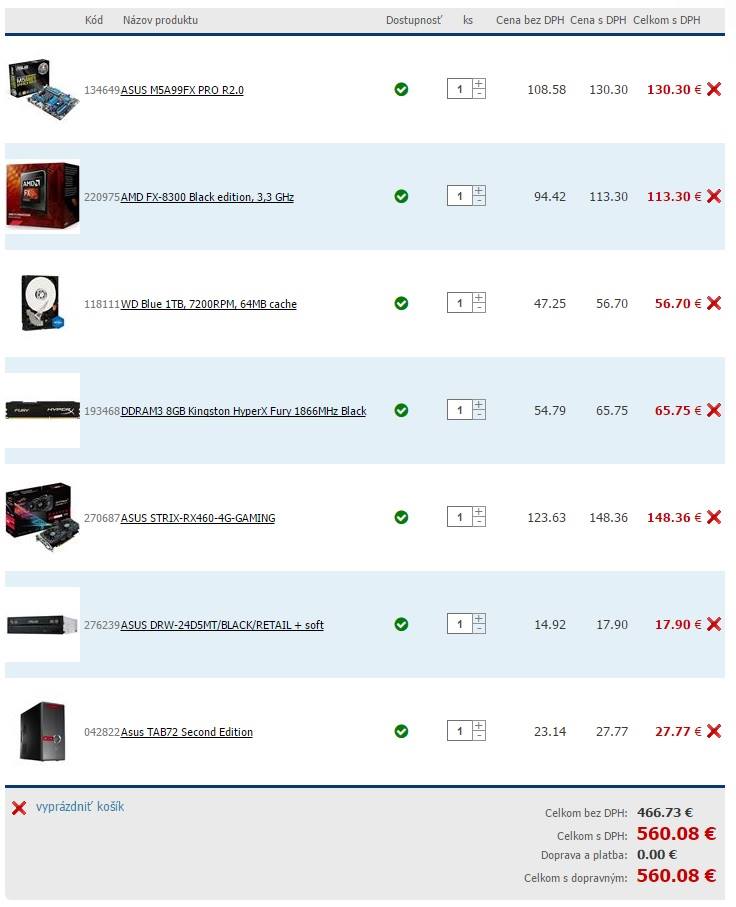Decrease quantity of ASUS STRIX-RX460-4G-GAMING

pos(479,522)
